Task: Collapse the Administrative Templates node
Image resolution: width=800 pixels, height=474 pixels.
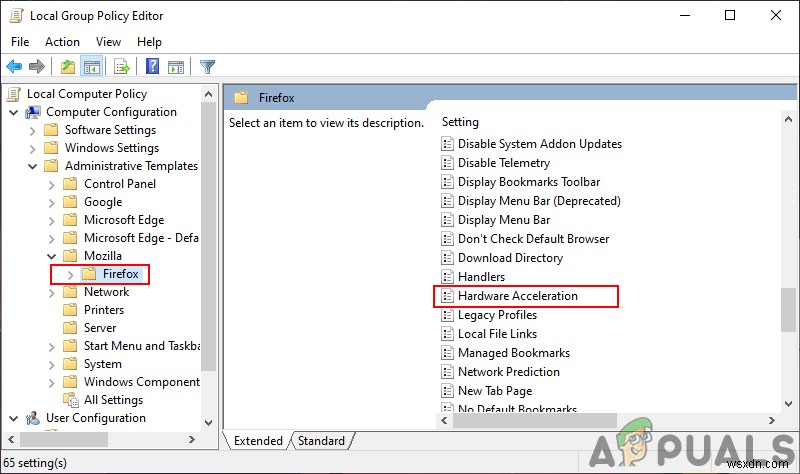Action: [x=33, y=166]
